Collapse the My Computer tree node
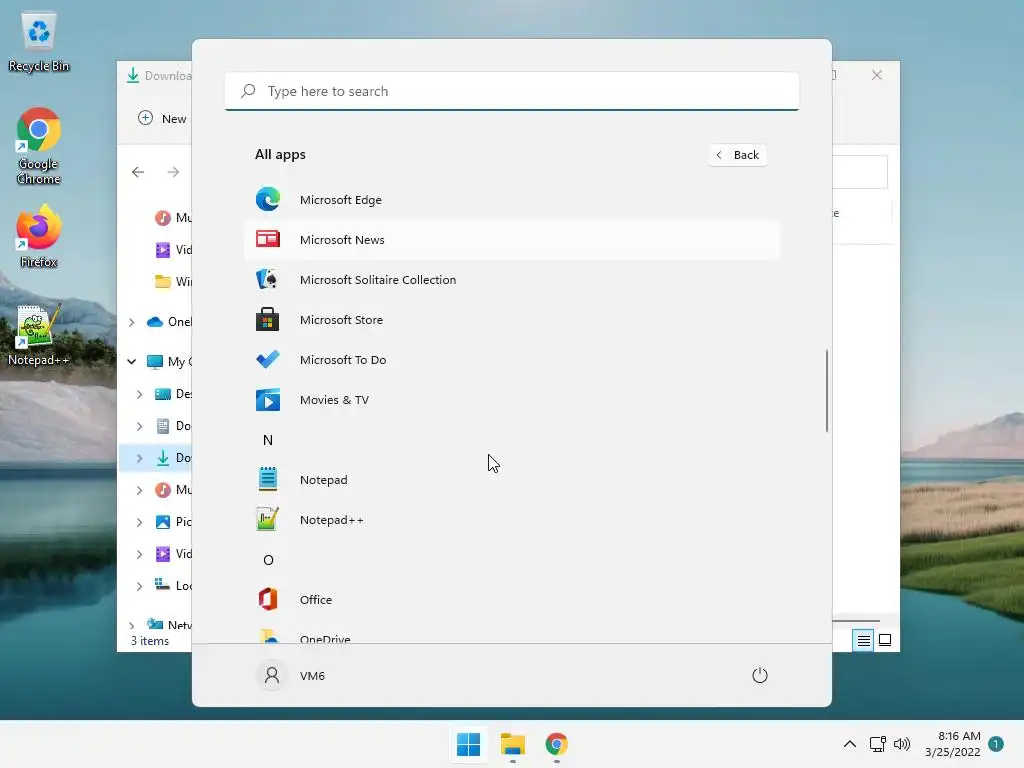 point(132,361)
